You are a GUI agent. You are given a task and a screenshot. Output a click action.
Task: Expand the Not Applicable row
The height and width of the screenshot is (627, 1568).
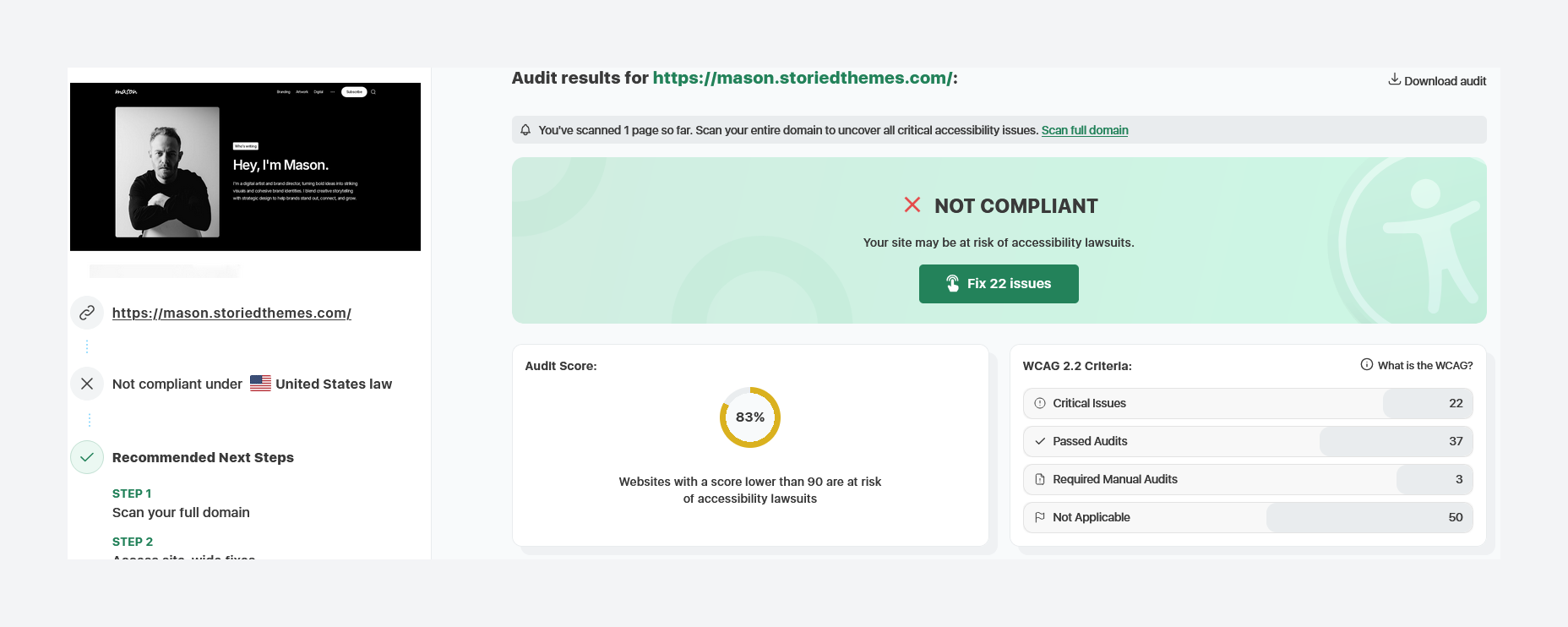[x=1247, y=517]
